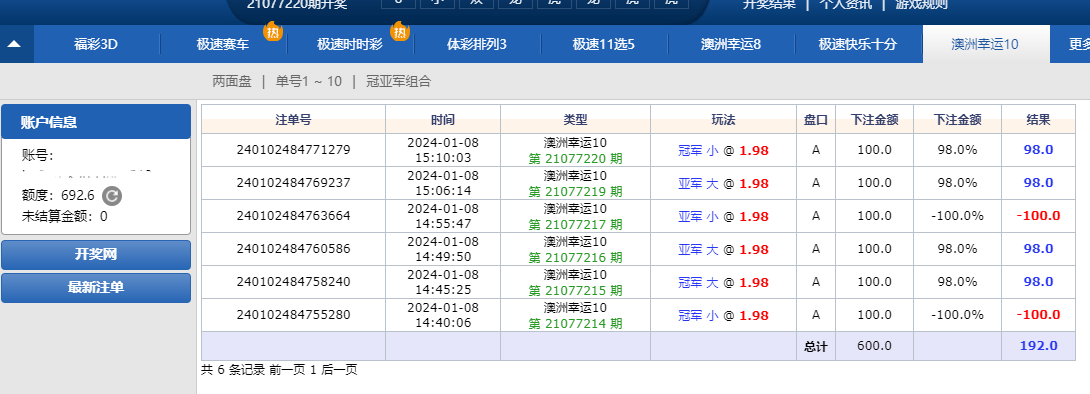Click the 注单号 column header
The height and width of the screenshot is (394, 1090).
tap(293, 120)
